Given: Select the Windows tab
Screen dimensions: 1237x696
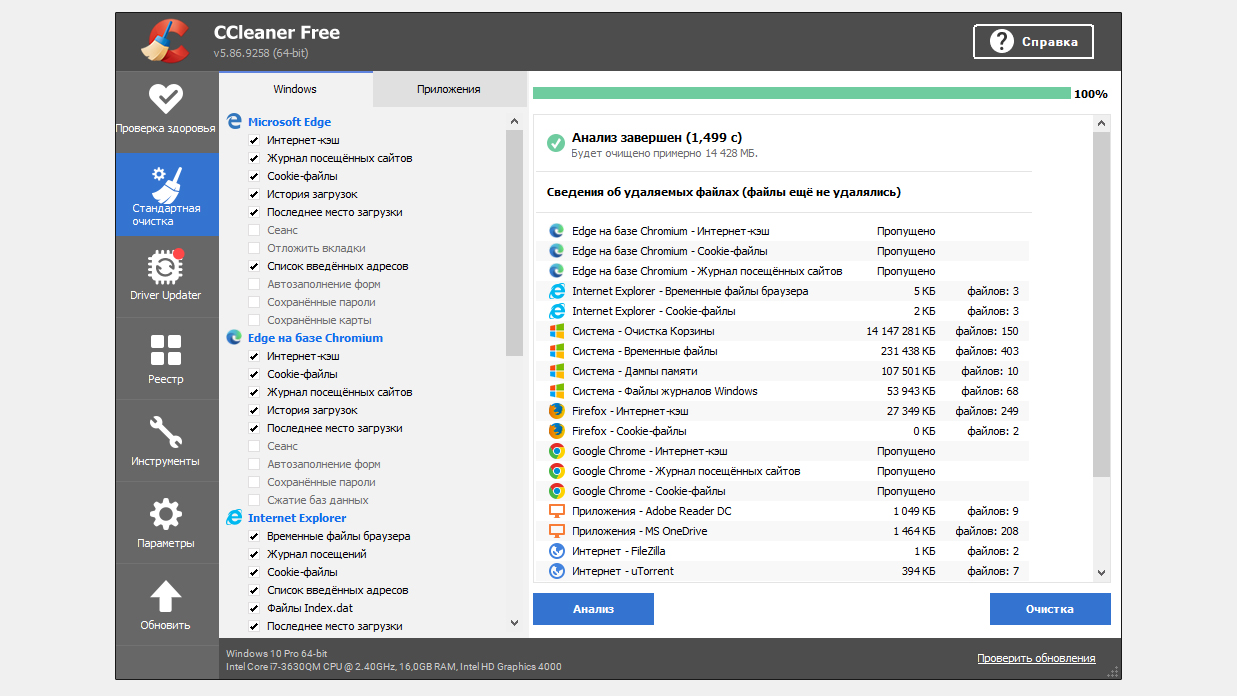Looking at the screenshot, I should [295, 89].
